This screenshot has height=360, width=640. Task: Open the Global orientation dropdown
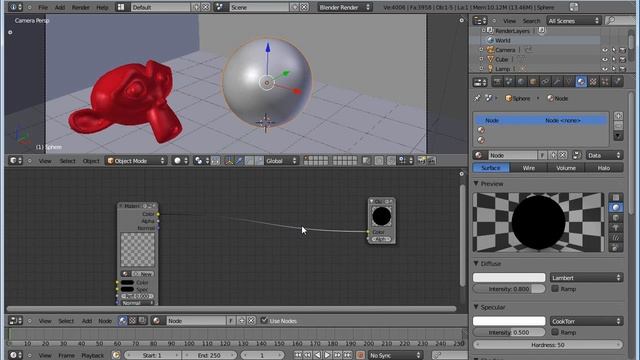(281, 161)
